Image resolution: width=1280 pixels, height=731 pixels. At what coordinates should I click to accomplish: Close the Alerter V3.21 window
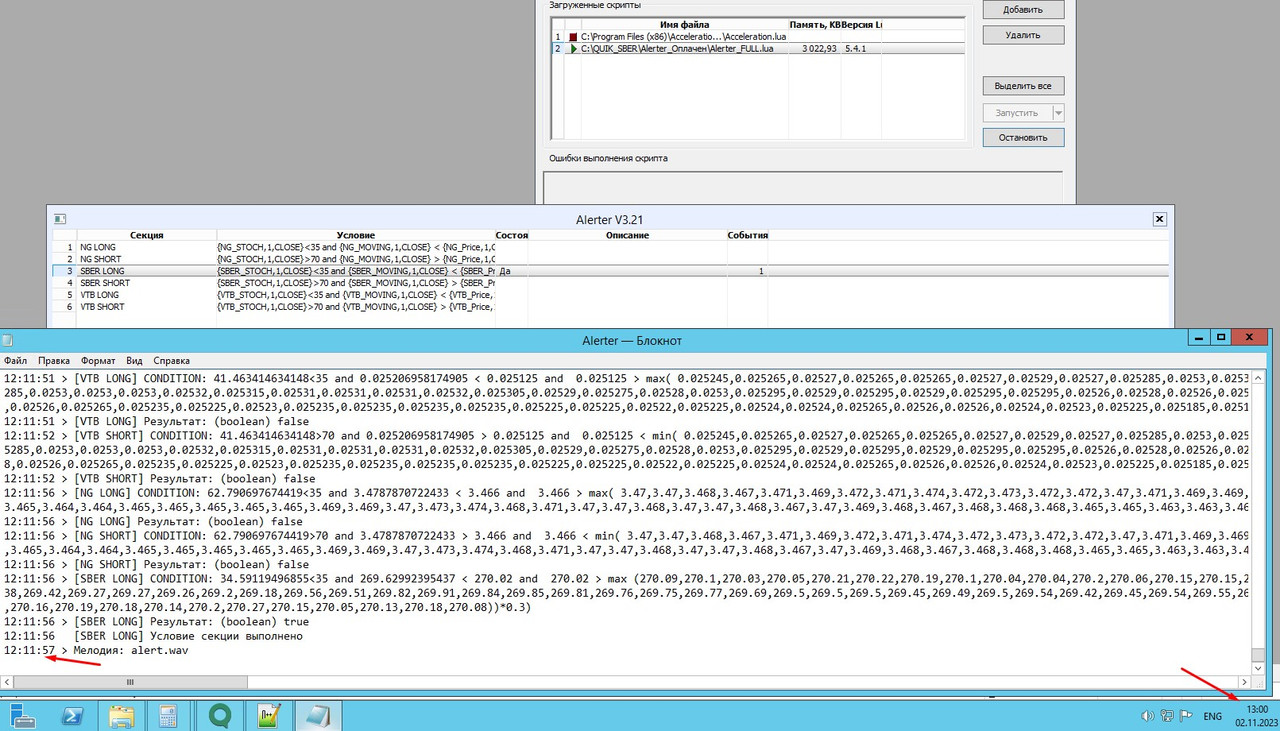pos(1160,219)
